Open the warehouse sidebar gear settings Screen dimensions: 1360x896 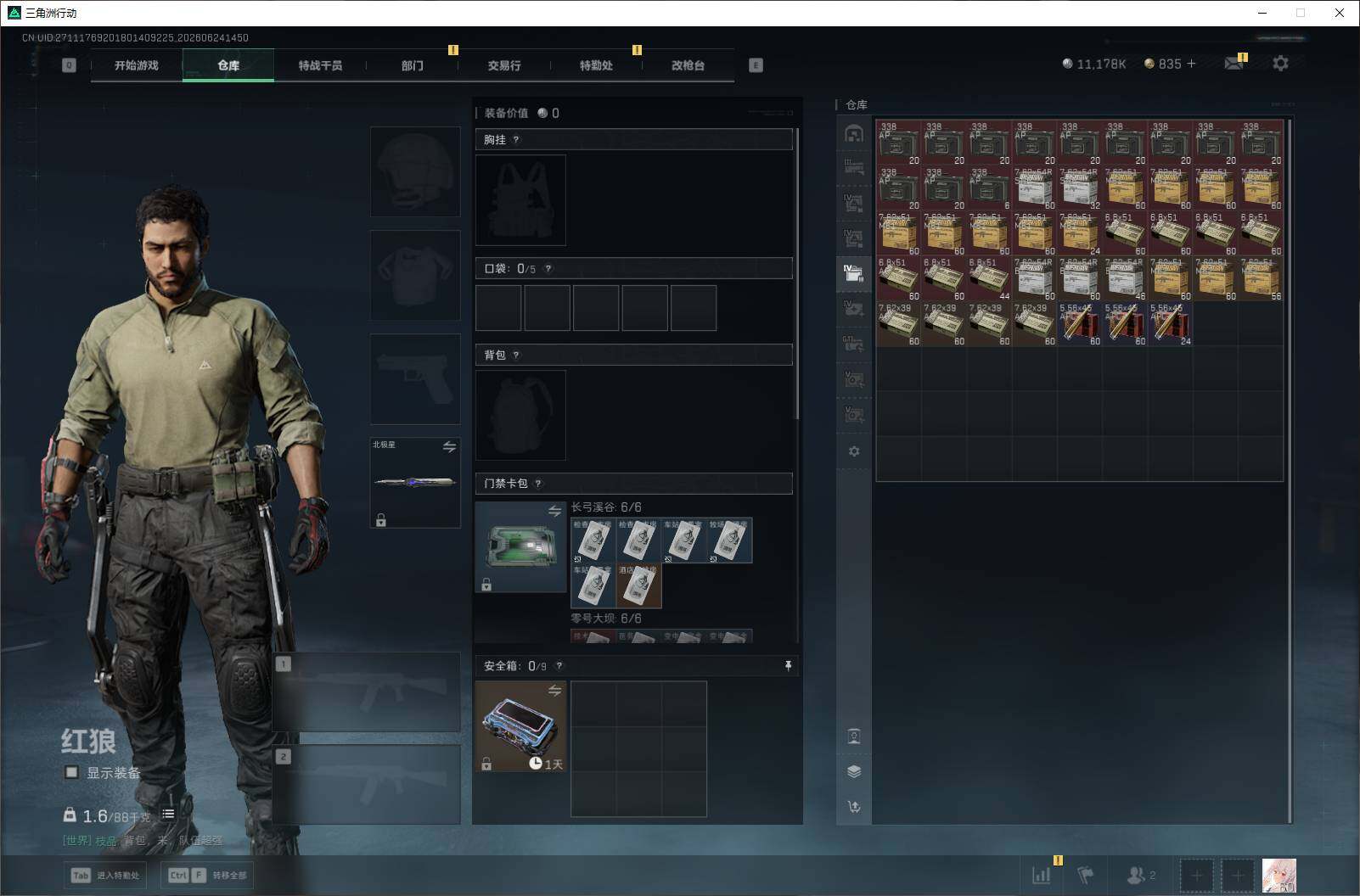pyautogui.click(x=854, y=451)
